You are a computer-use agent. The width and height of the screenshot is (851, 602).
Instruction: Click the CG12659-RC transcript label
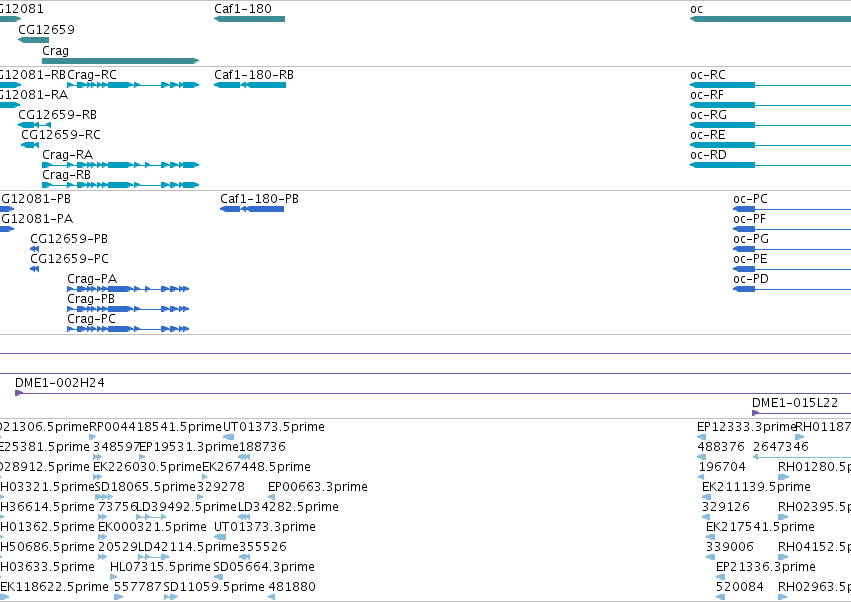(61, 135)
